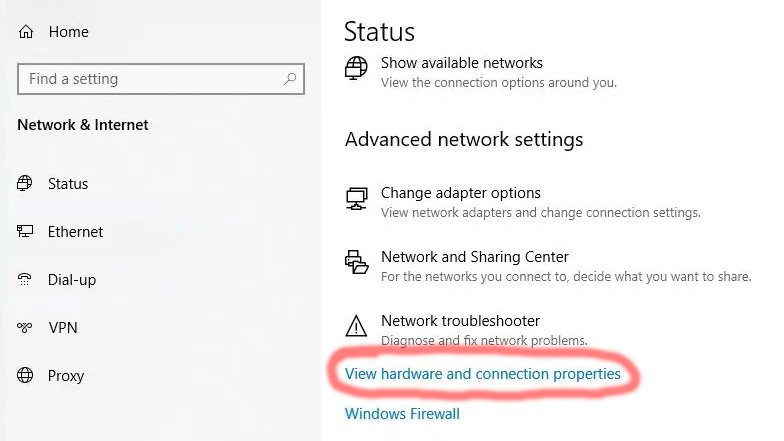The height and width of the screenshot is (441, 784).
Task: Select Ethernet in the sidebar menu
Action: click(x=76, y=232)
